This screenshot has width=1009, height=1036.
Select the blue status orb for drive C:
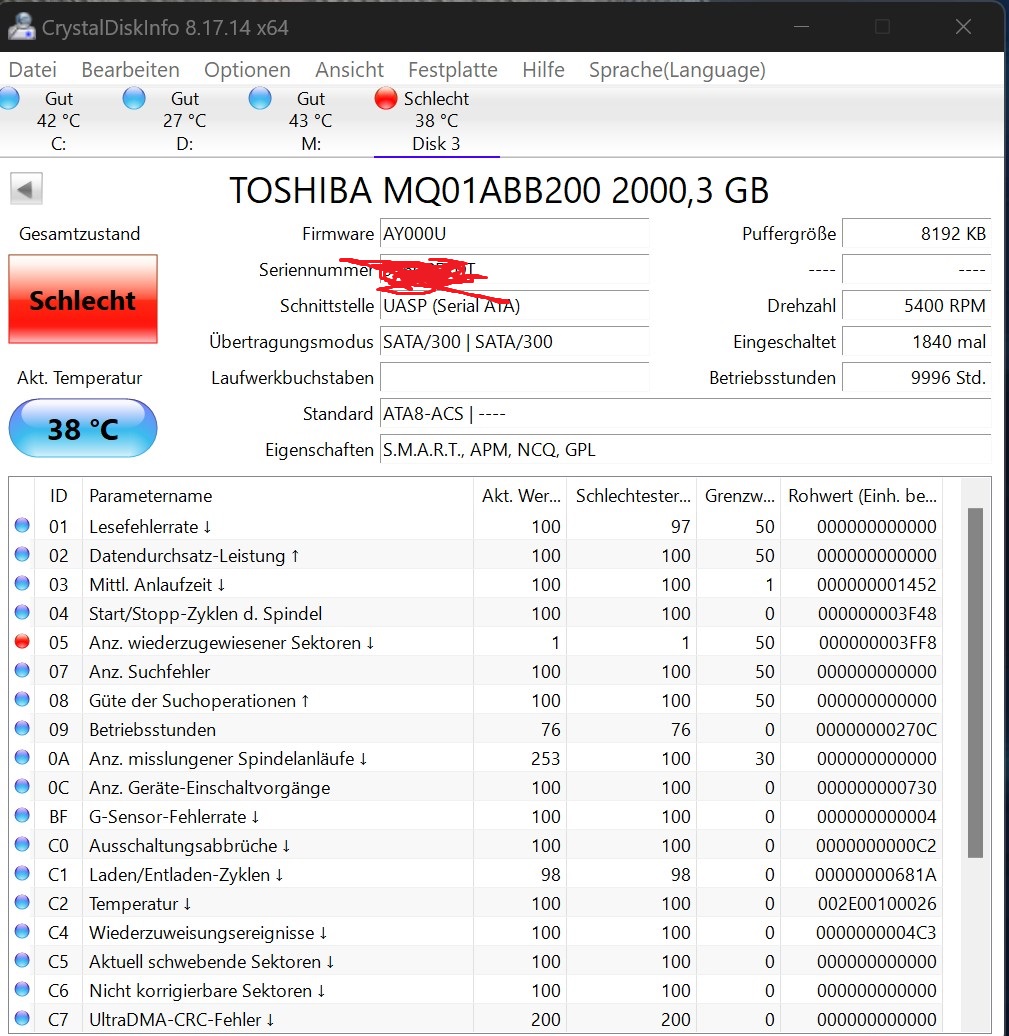[9, 99]
